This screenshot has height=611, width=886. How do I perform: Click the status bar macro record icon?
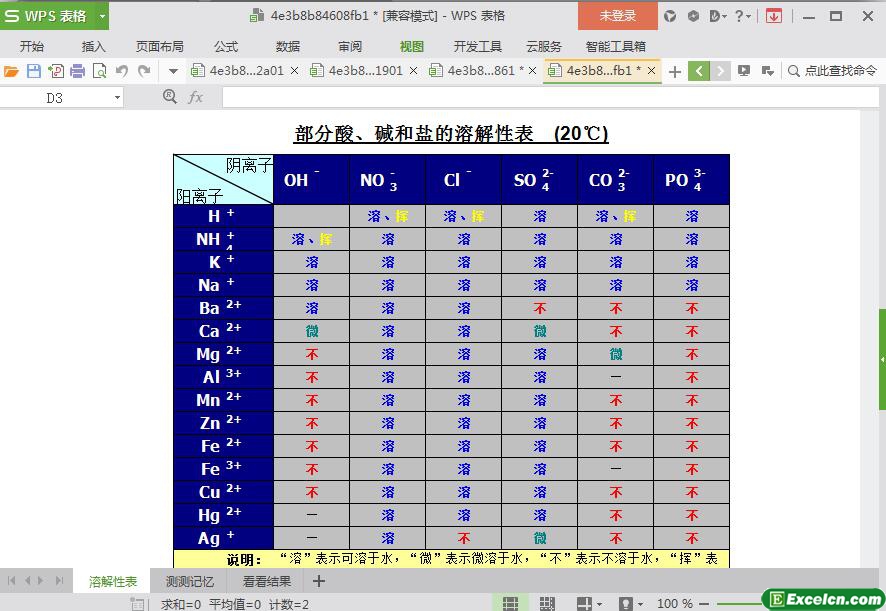(137, 604)
